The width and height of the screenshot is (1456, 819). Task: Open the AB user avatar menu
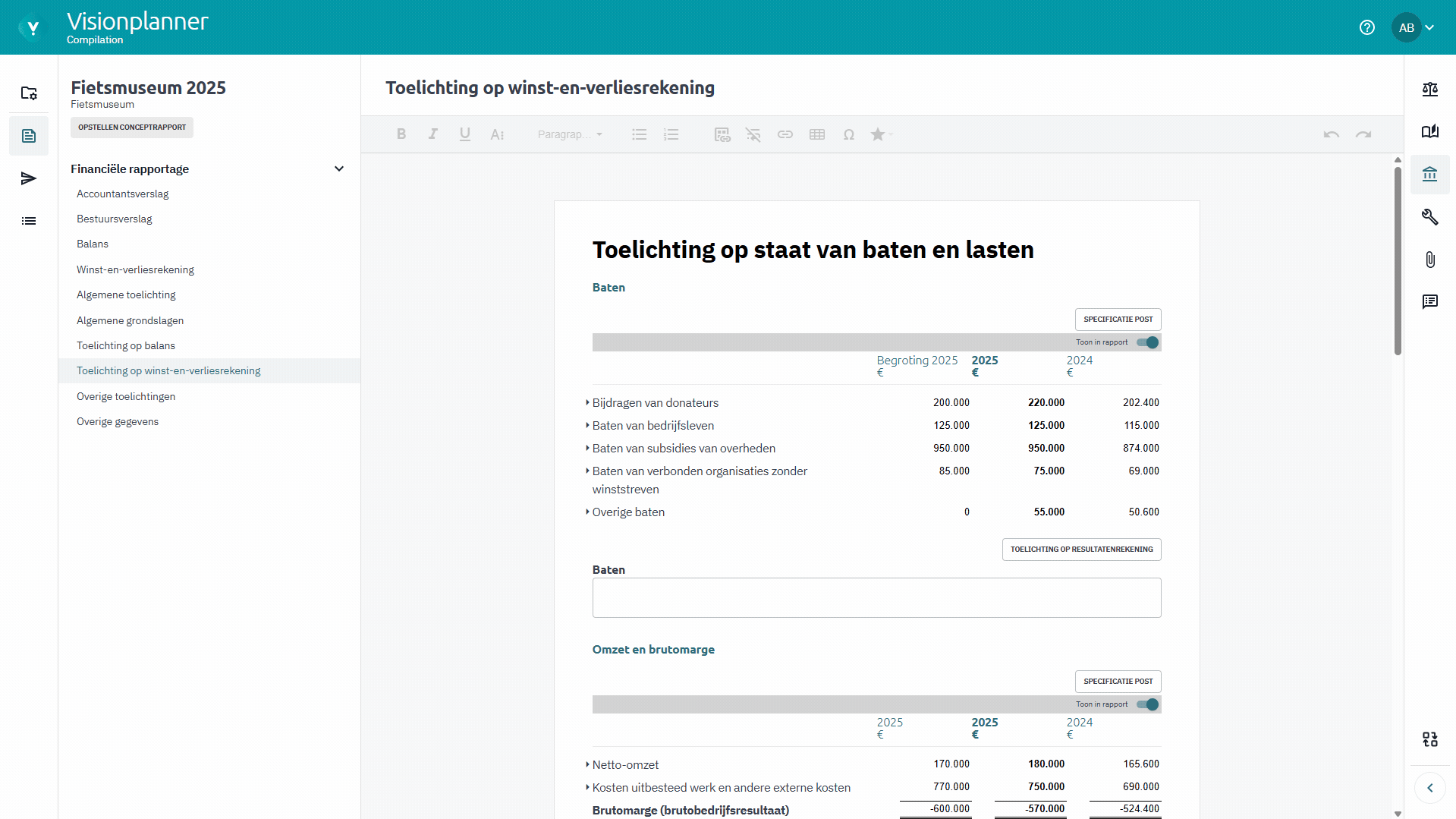pos(1406,27)
